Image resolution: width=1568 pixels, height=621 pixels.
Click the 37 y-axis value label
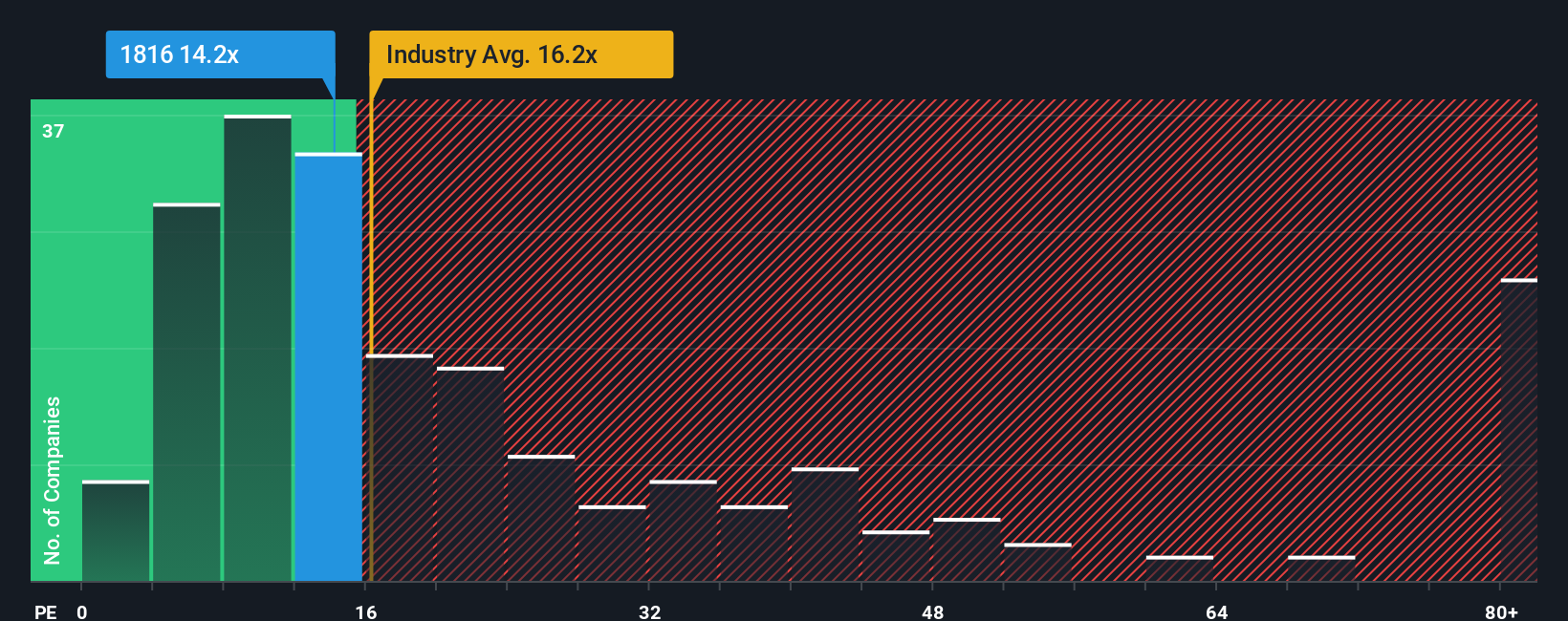(x=54, y=131)
